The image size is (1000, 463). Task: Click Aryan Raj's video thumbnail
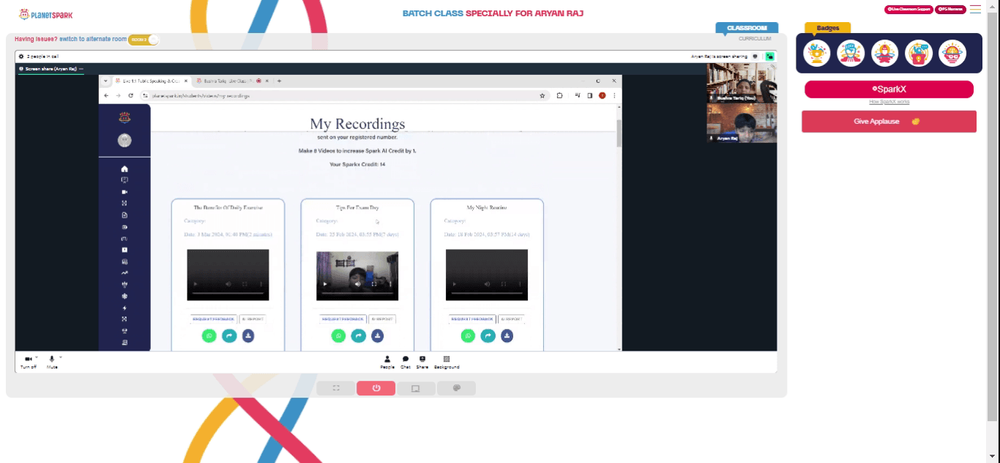[x=742, y=123]
